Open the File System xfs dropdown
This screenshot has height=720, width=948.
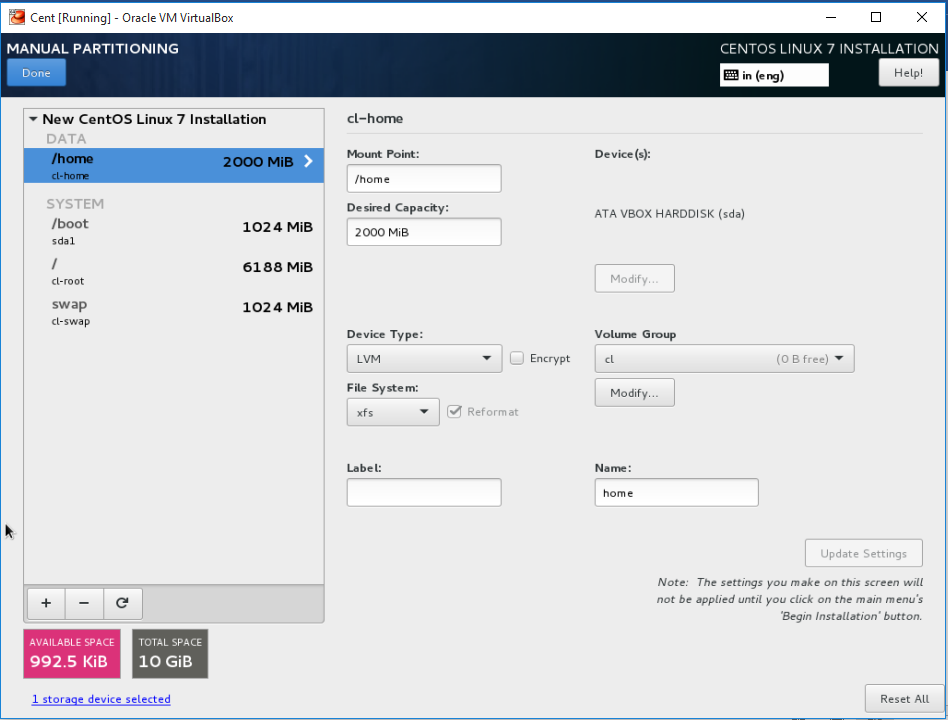pos(393,412)
